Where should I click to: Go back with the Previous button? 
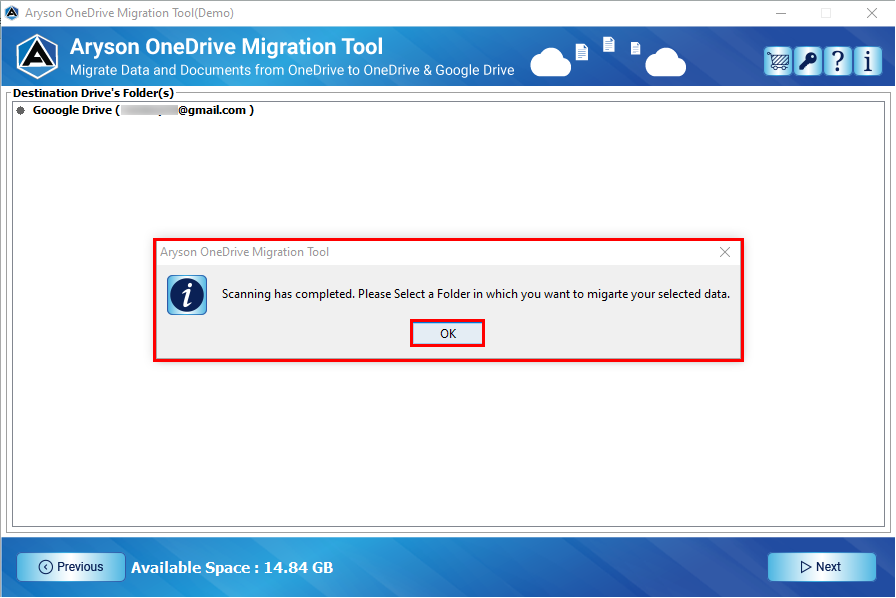coord(71,567)
